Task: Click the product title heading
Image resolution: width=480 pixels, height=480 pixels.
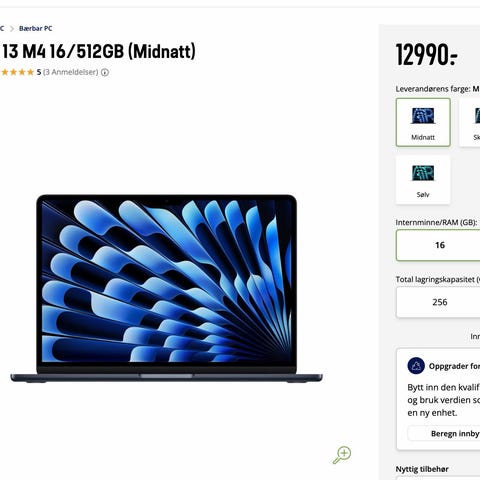Action: (x=99, y=51)
